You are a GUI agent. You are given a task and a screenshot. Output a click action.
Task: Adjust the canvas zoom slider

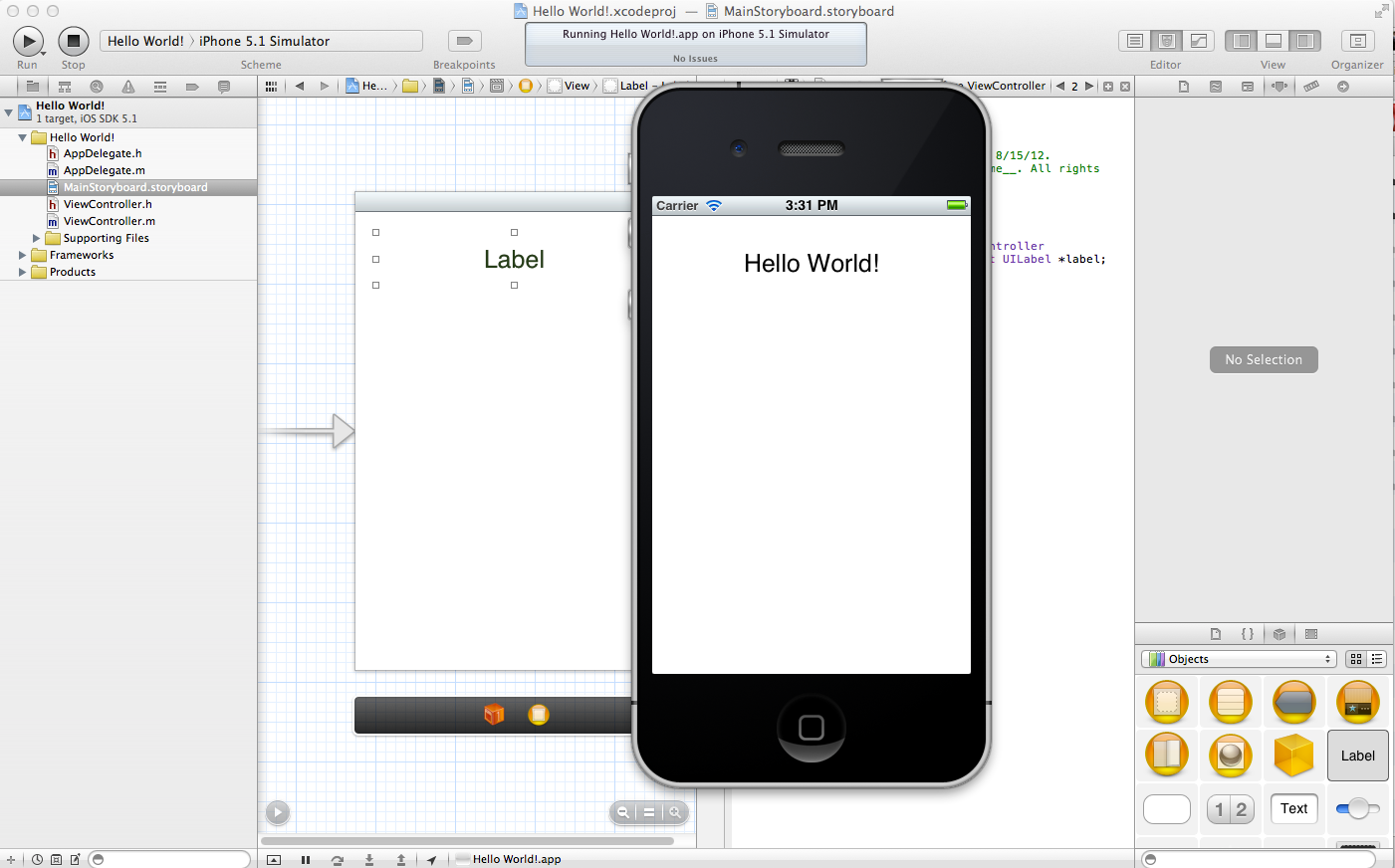point(649,812)
